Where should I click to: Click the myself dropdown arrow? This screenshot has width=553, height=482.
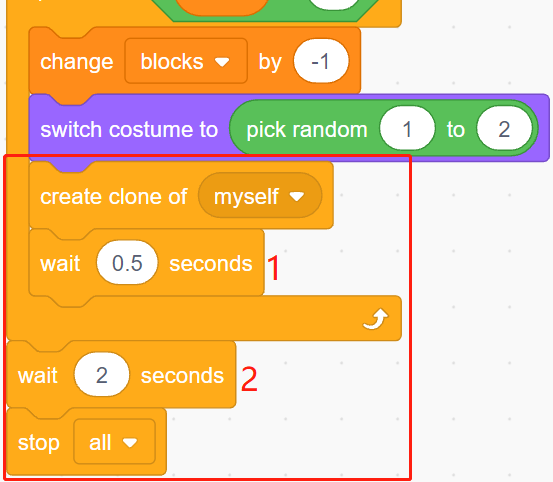pyautogui.click(x=297, y=196)
